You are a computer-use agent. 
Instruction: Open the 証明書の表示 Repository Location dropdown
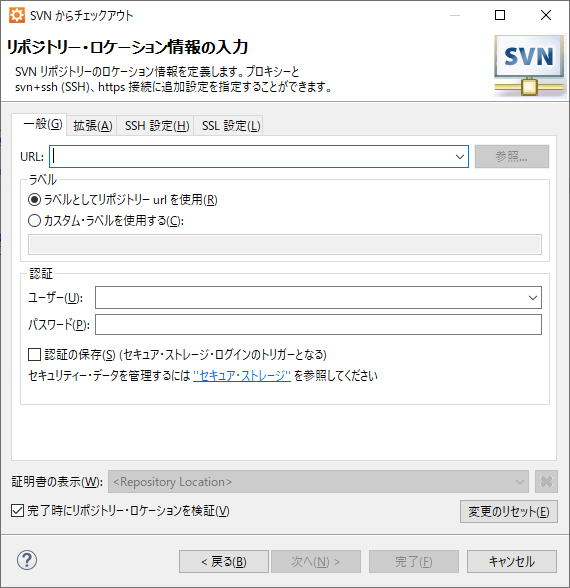click(318, 482)
